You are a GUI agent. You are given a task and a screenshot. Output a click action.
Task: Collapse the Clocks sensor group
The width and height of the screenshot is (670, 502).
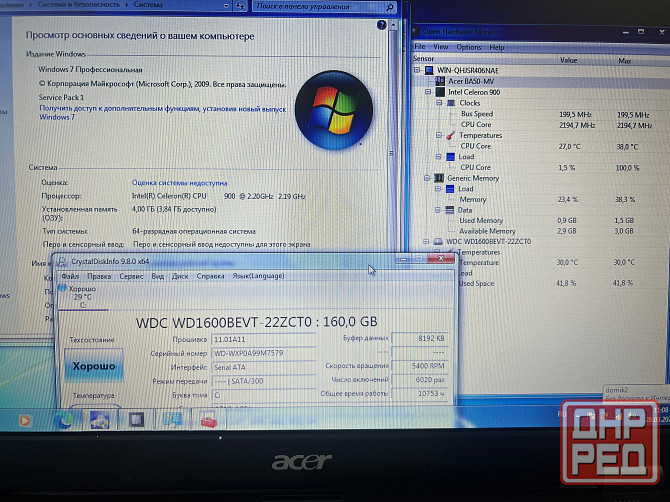(x=439, y=103)
